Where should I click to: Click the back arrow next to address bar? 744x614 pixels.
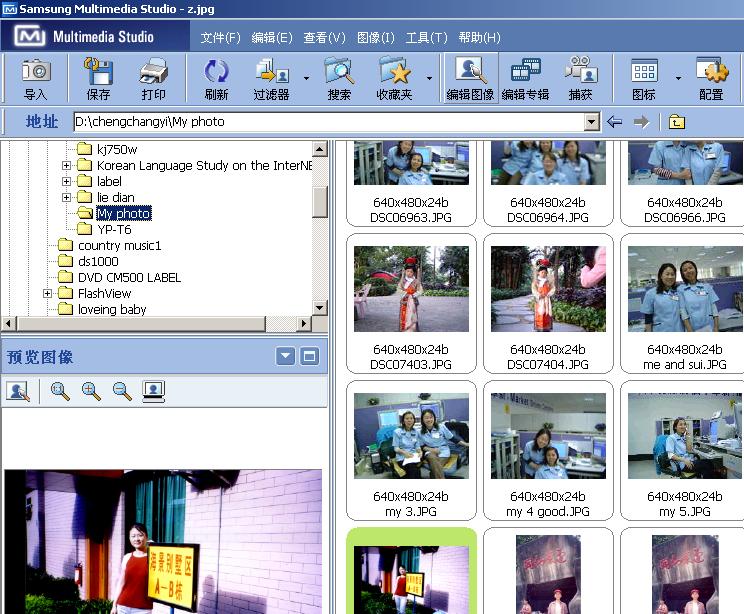pyautogui.click(x=614, y=122)
